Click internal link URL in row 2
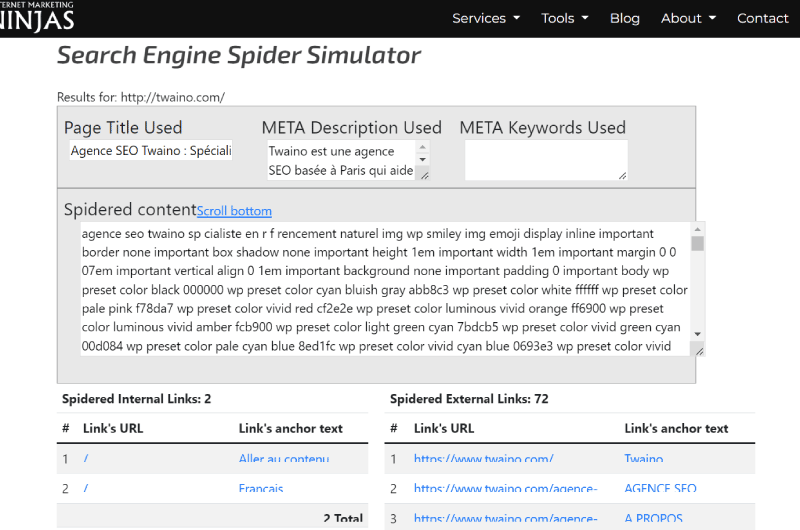The image size is (800, 530). coord(86,489)
